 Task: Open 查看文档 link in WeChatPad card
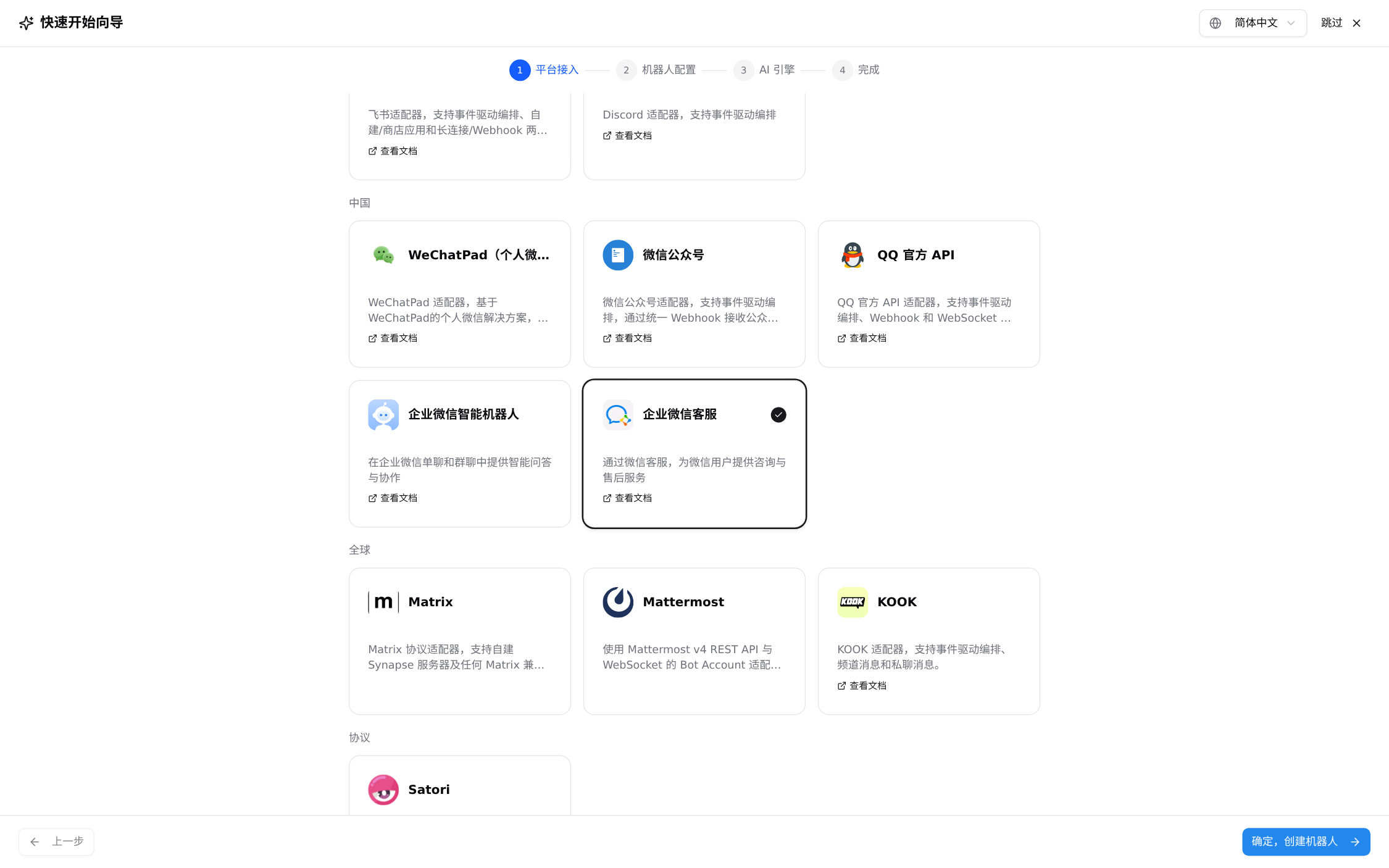tap(393, 338)
